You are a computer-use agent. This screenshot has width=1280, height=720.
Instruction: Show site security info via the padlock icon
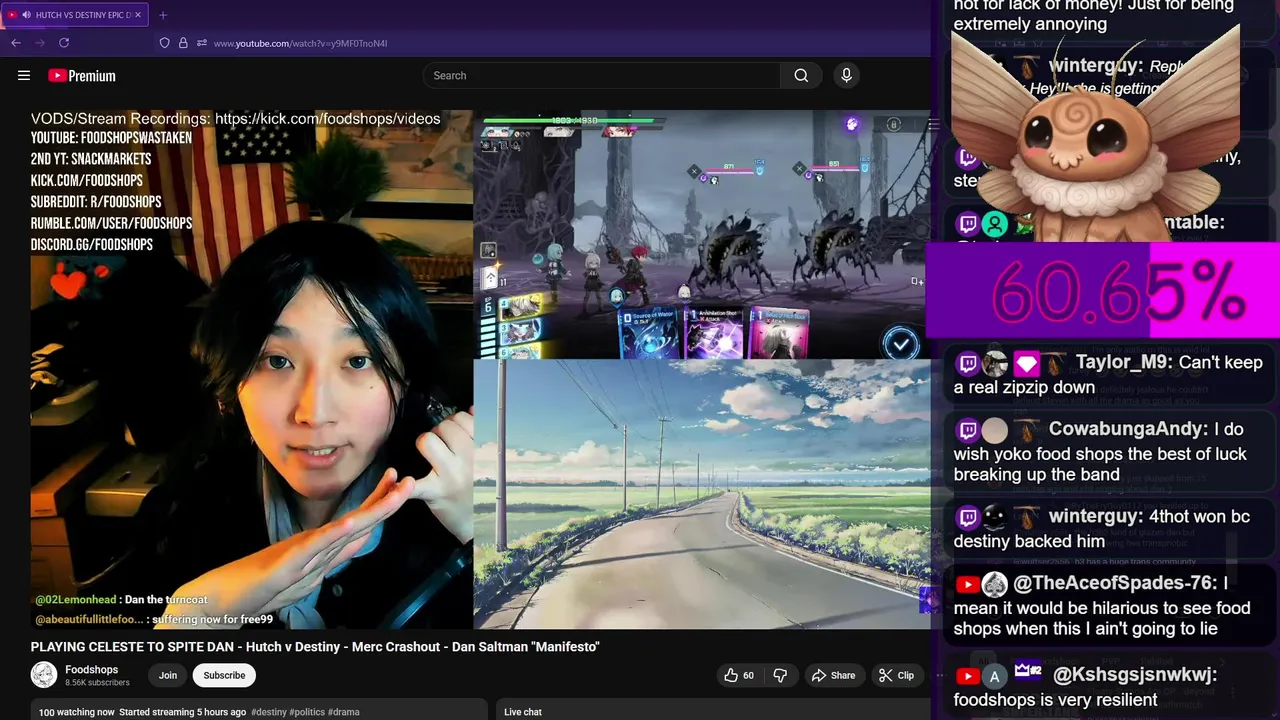coord(183,43)
